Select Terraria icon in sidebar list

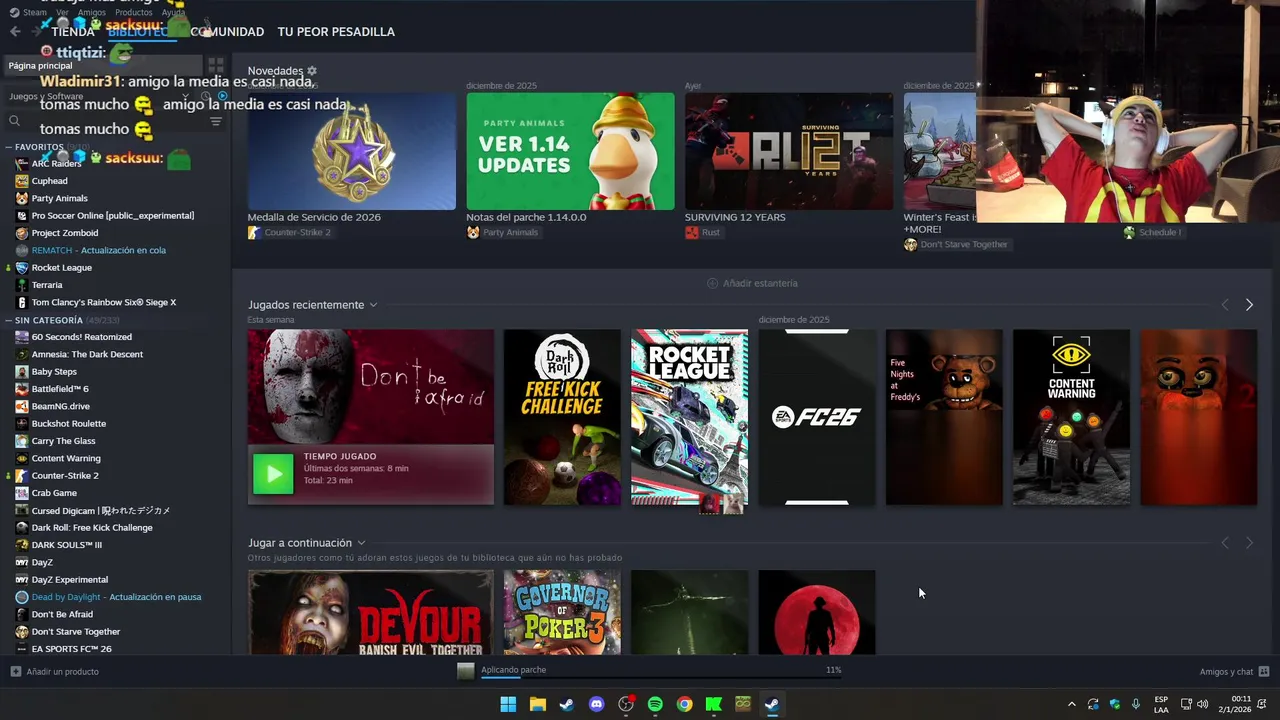pos(22,285)
